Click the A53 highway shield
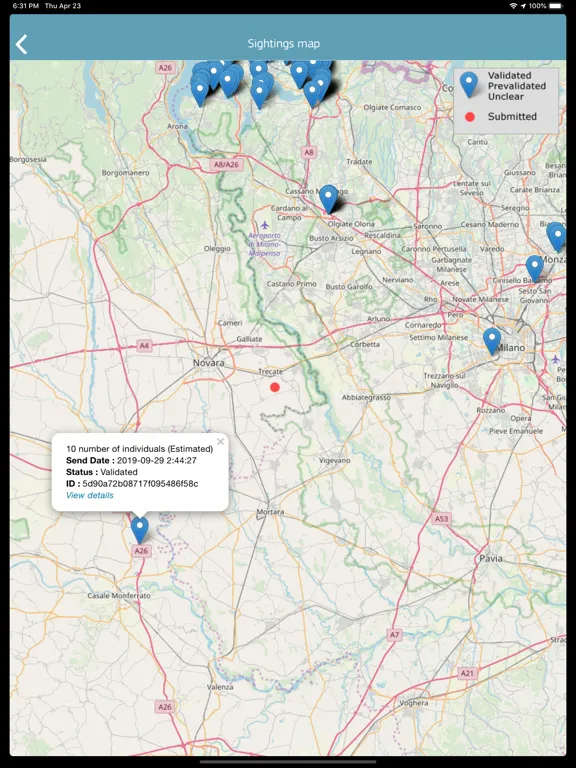576x768 pixels. pyautogui.click(x=441, y=518)
